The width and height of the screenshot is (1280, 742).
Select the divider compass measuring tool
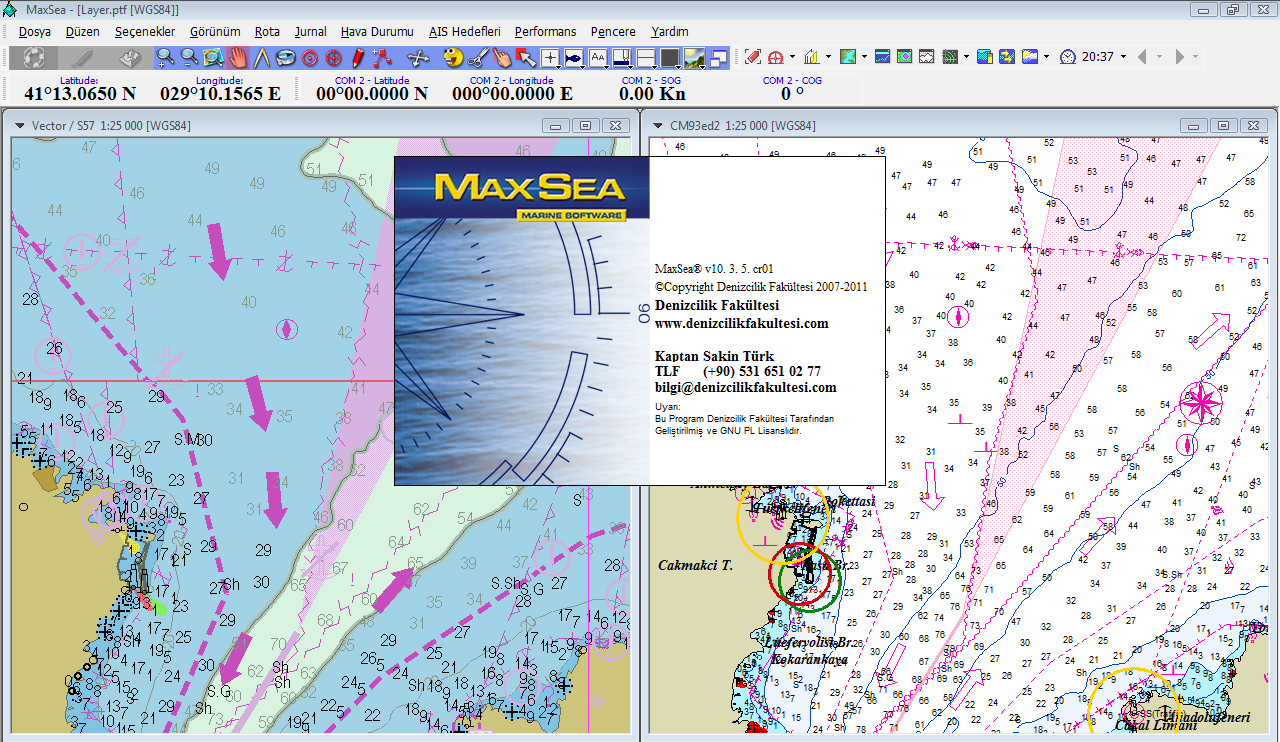tap(262, 57)
